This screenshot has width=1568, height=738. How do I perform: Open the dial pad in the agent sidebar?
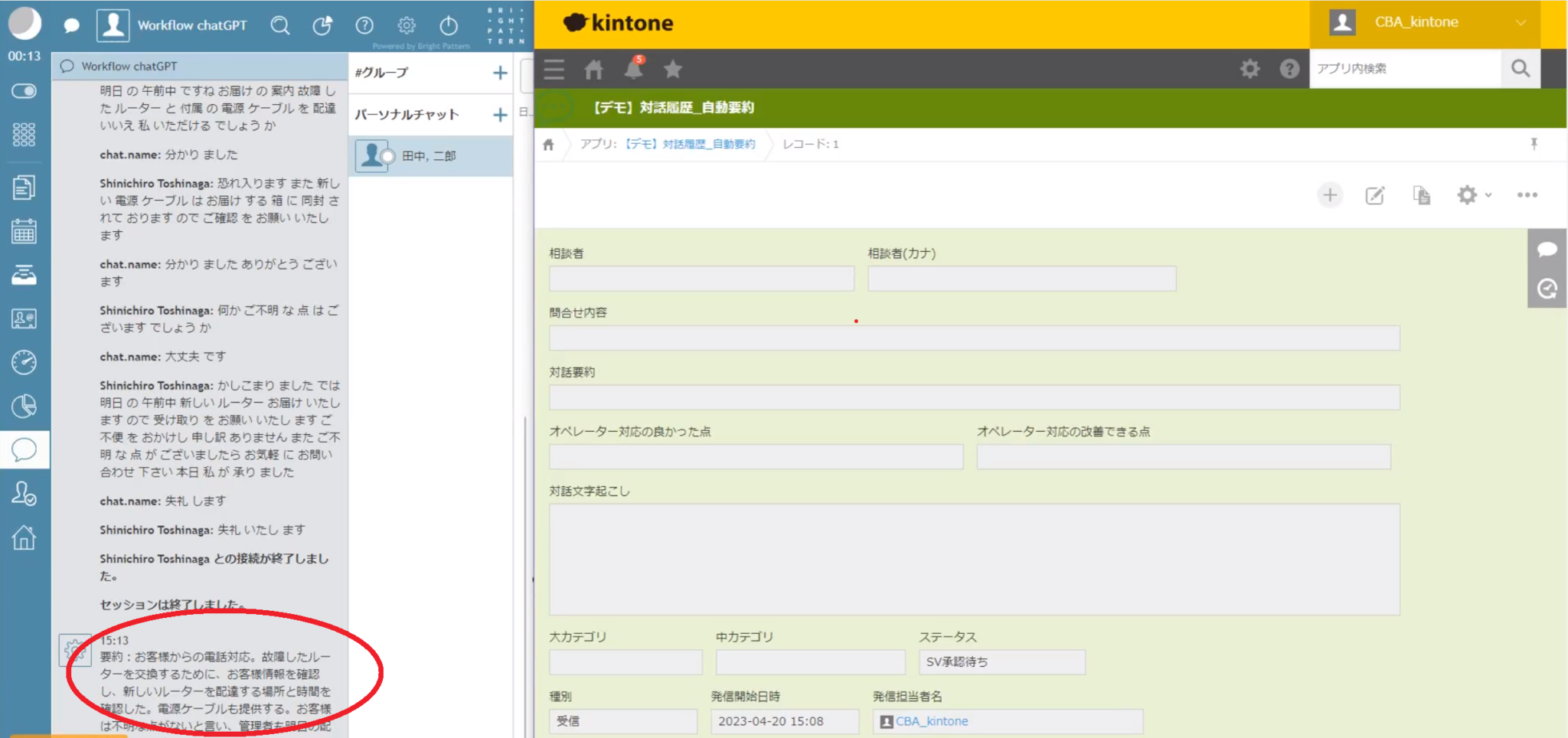24,136
